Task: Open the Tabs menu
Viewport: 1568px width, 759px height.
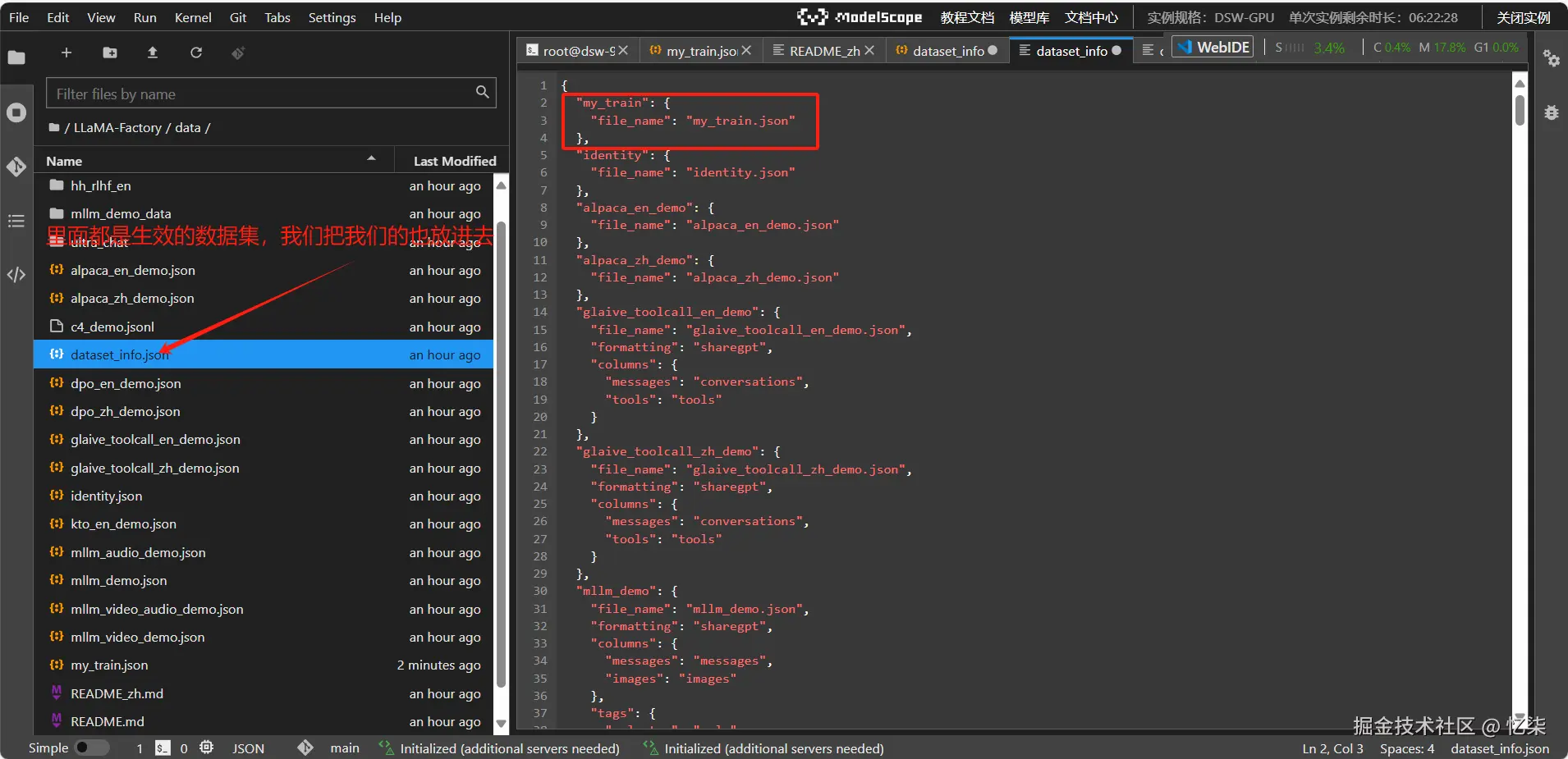Action: click(x=277, y=17)
